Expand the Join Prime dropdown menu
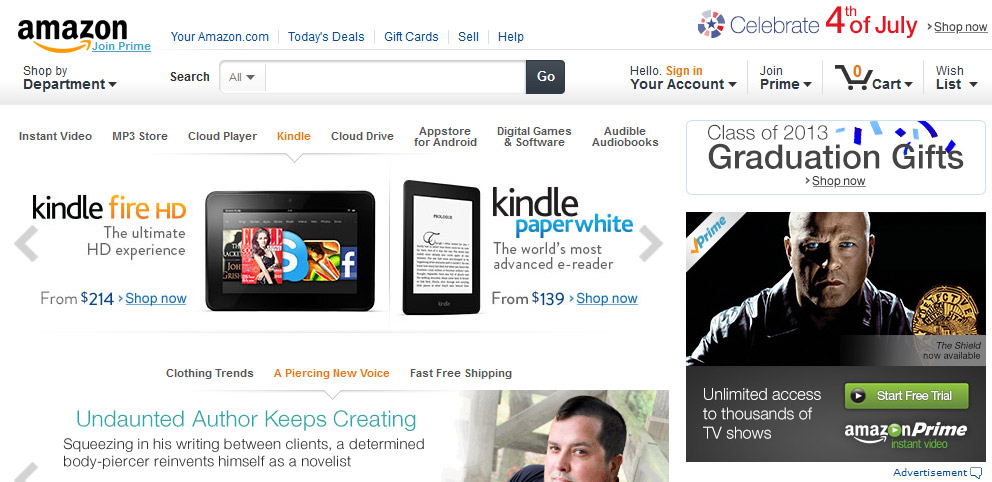The image size is (992, 482). coord(786,78)
